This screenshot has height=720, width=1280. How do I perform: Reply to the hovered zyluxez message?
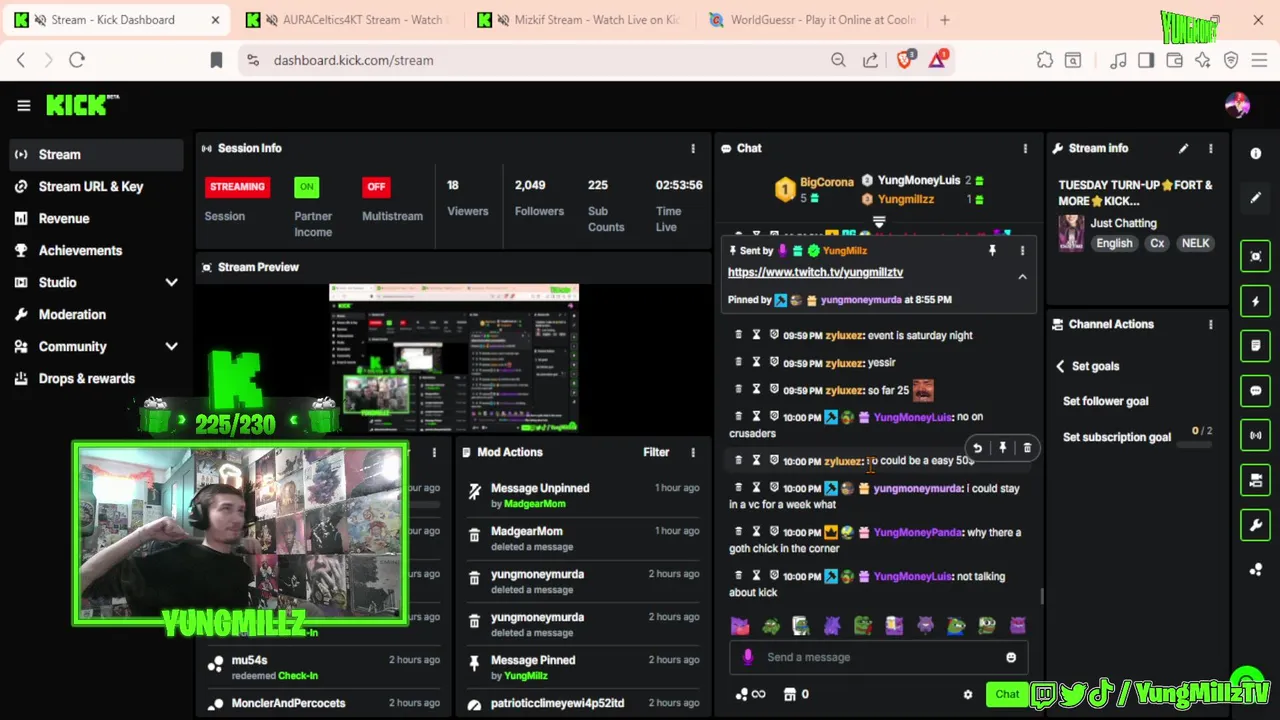click(x=977, y=448)
